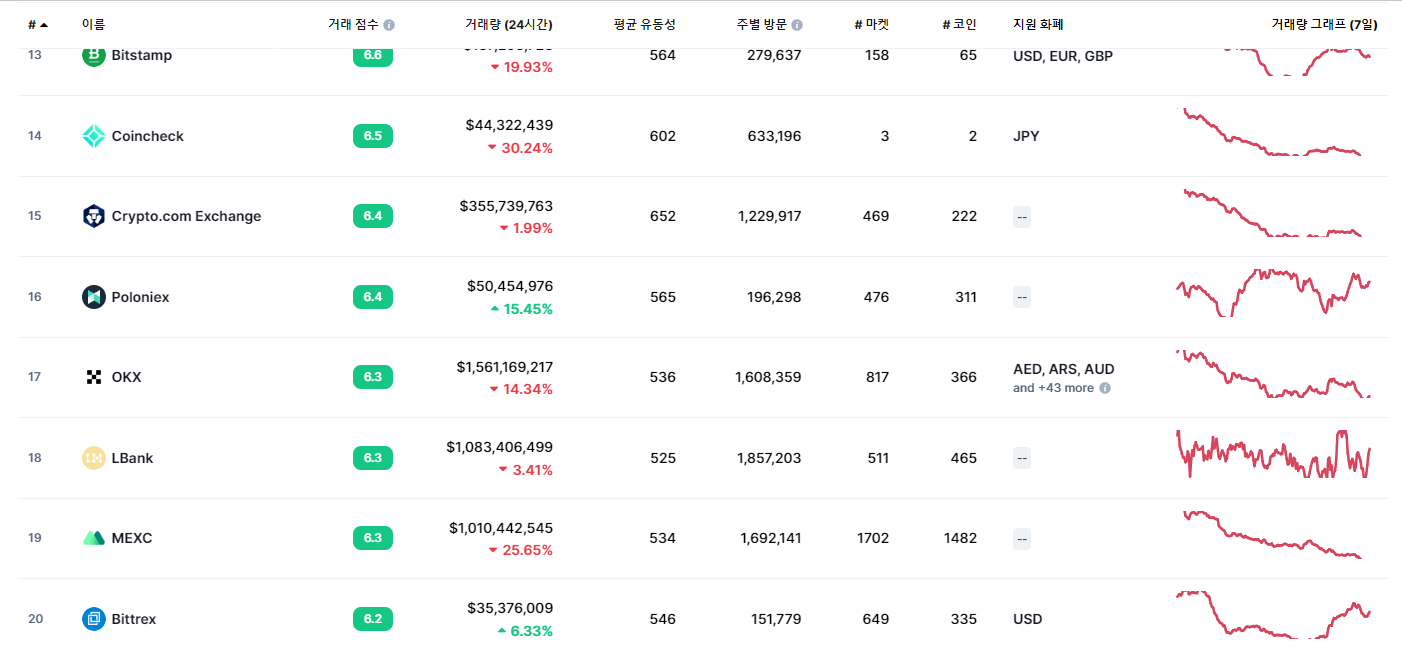The height and width of the screenshot is (658, 1402).
Task: Click info icon next to 주별 방문 header
Action: pyautogui.click(x=797, y=25)
